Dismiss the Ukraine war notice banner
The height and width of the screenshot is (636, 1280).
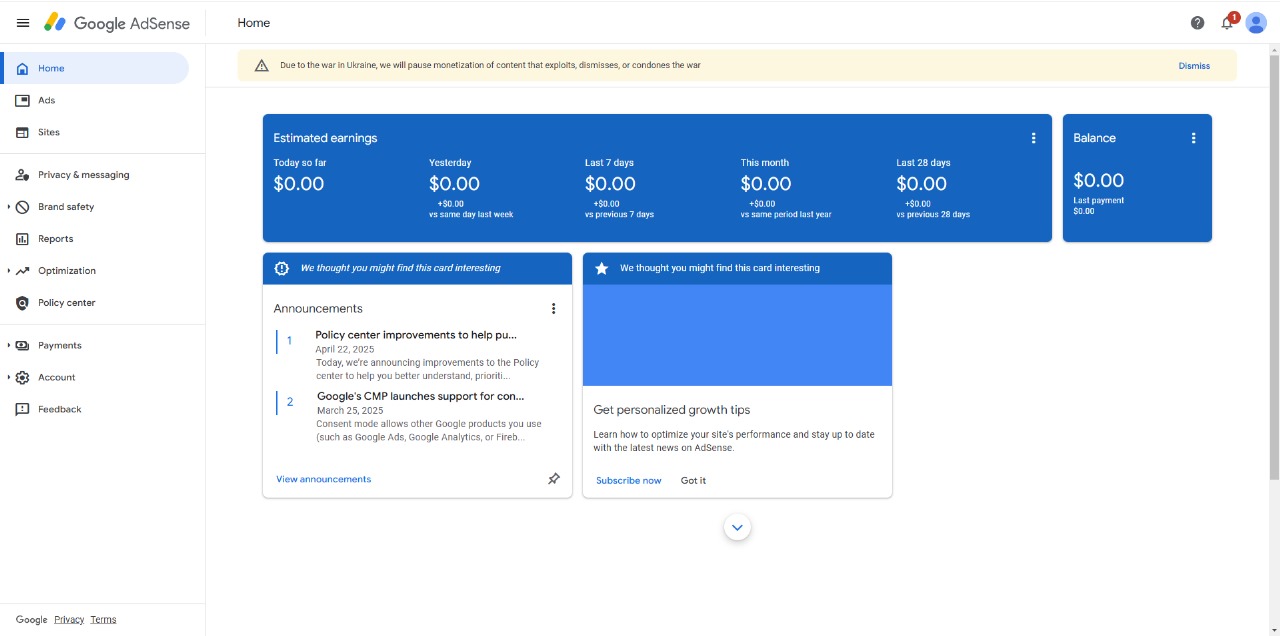pyautogui.click(x=1194, y=66)
